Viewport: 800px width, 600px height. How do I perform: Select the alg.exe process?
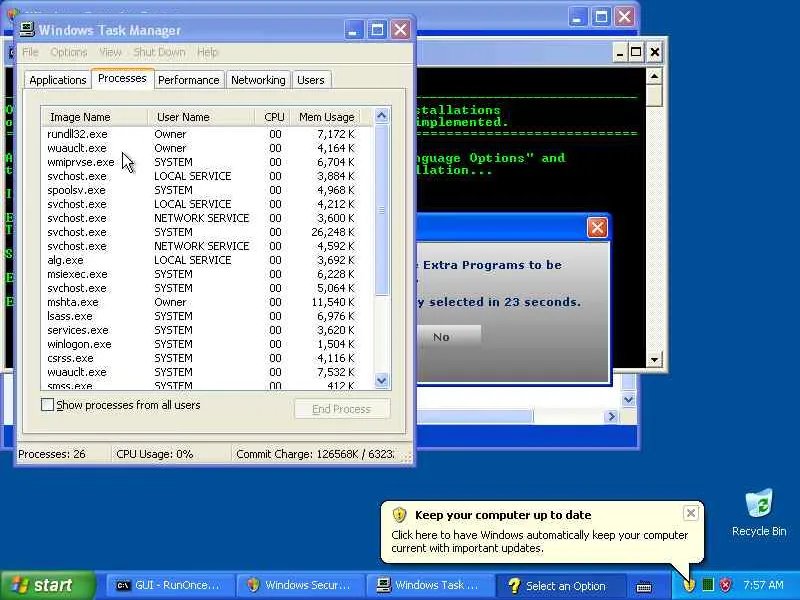pos(207,260)
